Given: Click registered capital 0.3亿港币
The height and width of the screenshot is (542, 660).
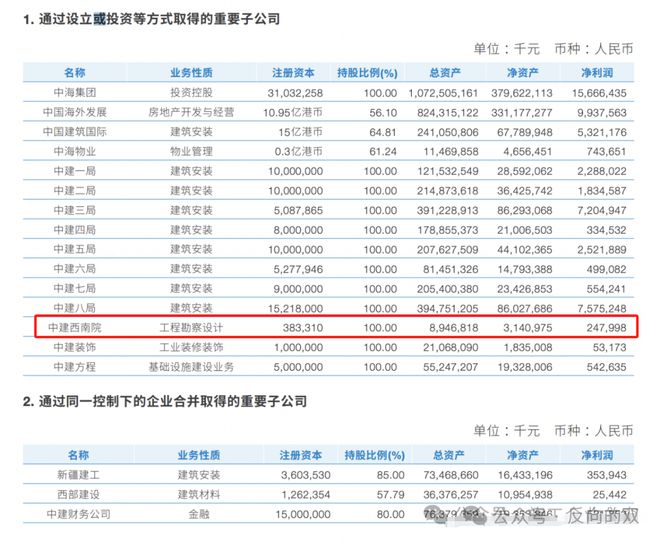Looking at the screenshot, I should (298, 151).
